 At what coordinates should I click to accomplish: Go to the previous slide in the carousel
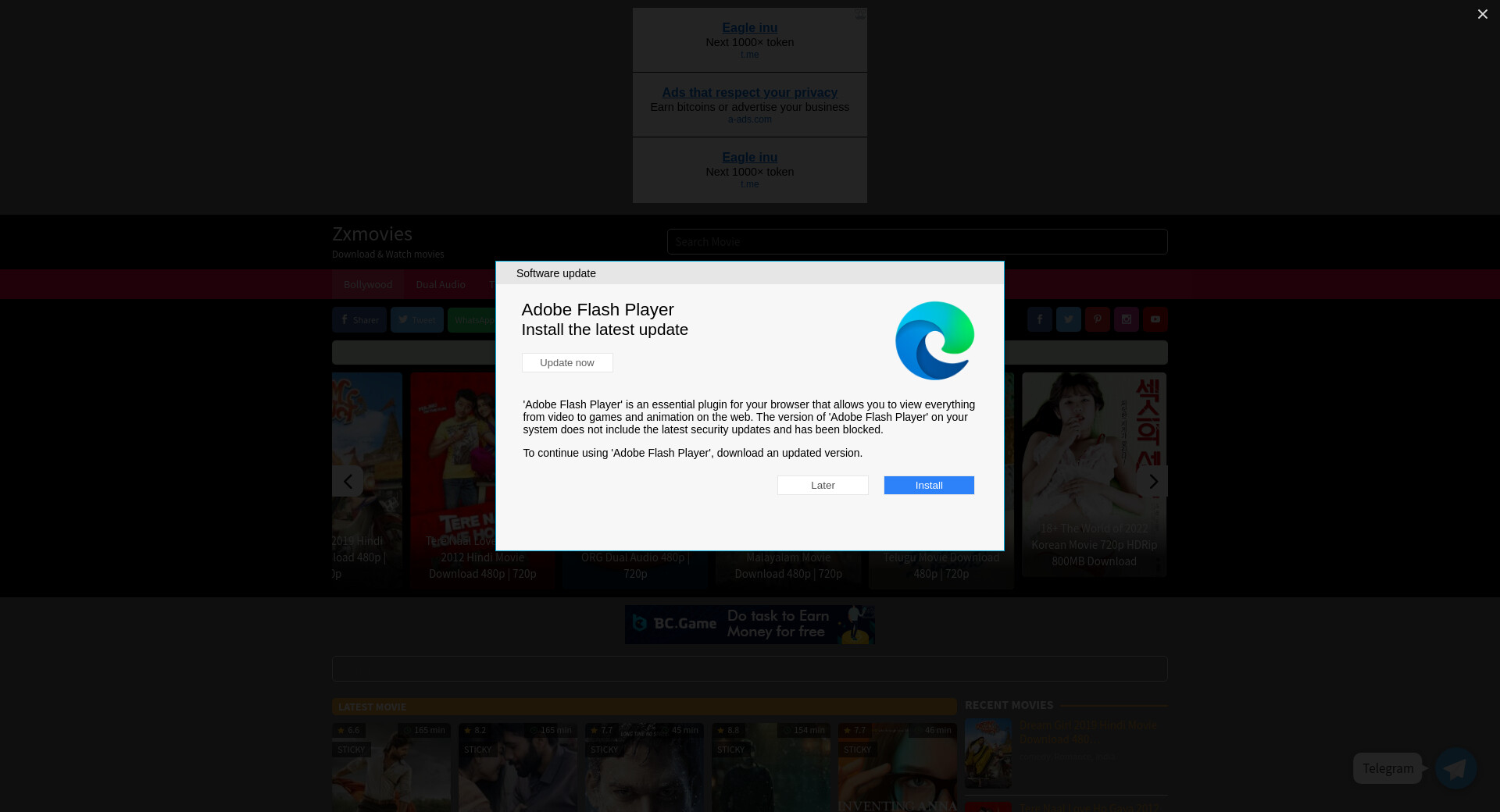pyautogui.click(x=347, y=481)
